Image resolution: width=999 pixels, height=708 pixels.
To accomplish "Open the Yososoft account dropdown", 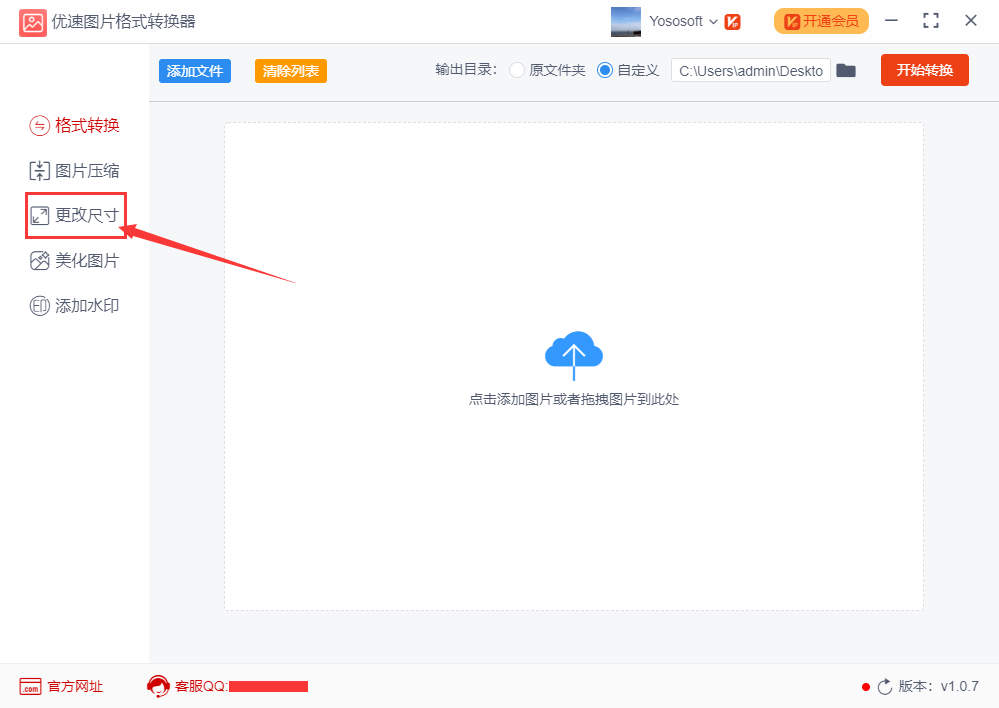I will [686, 20].
